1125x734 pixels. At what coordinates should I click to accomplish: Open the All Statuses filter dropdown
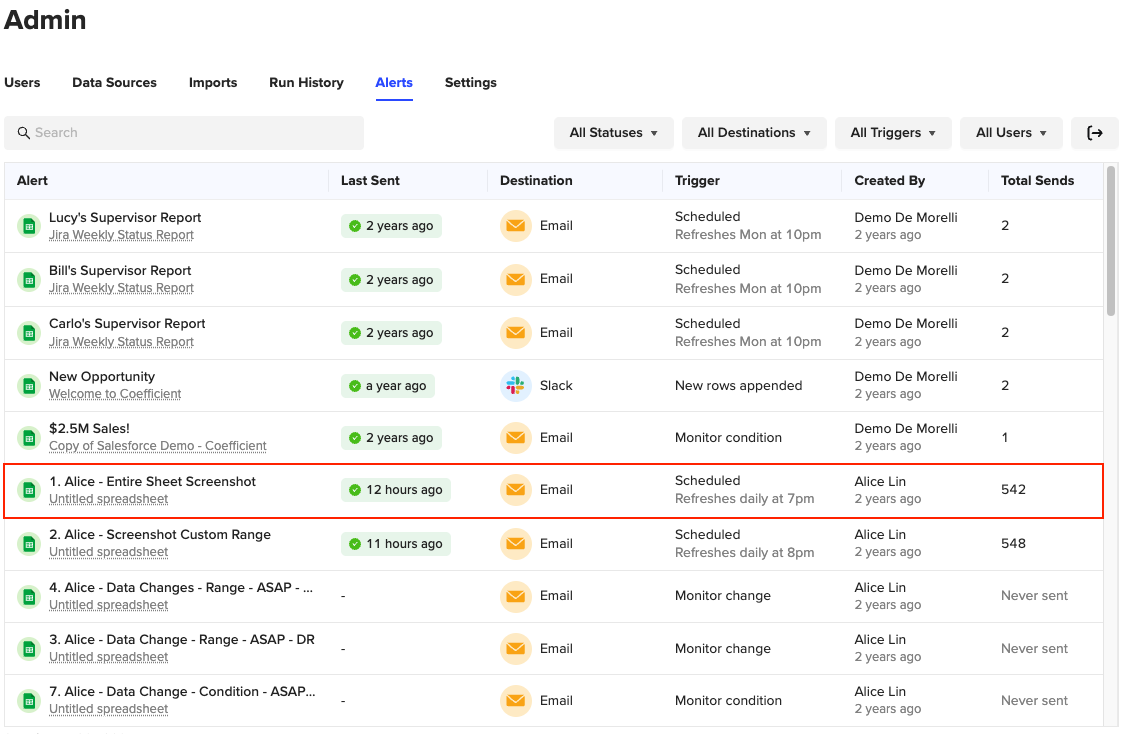[613, 133]
